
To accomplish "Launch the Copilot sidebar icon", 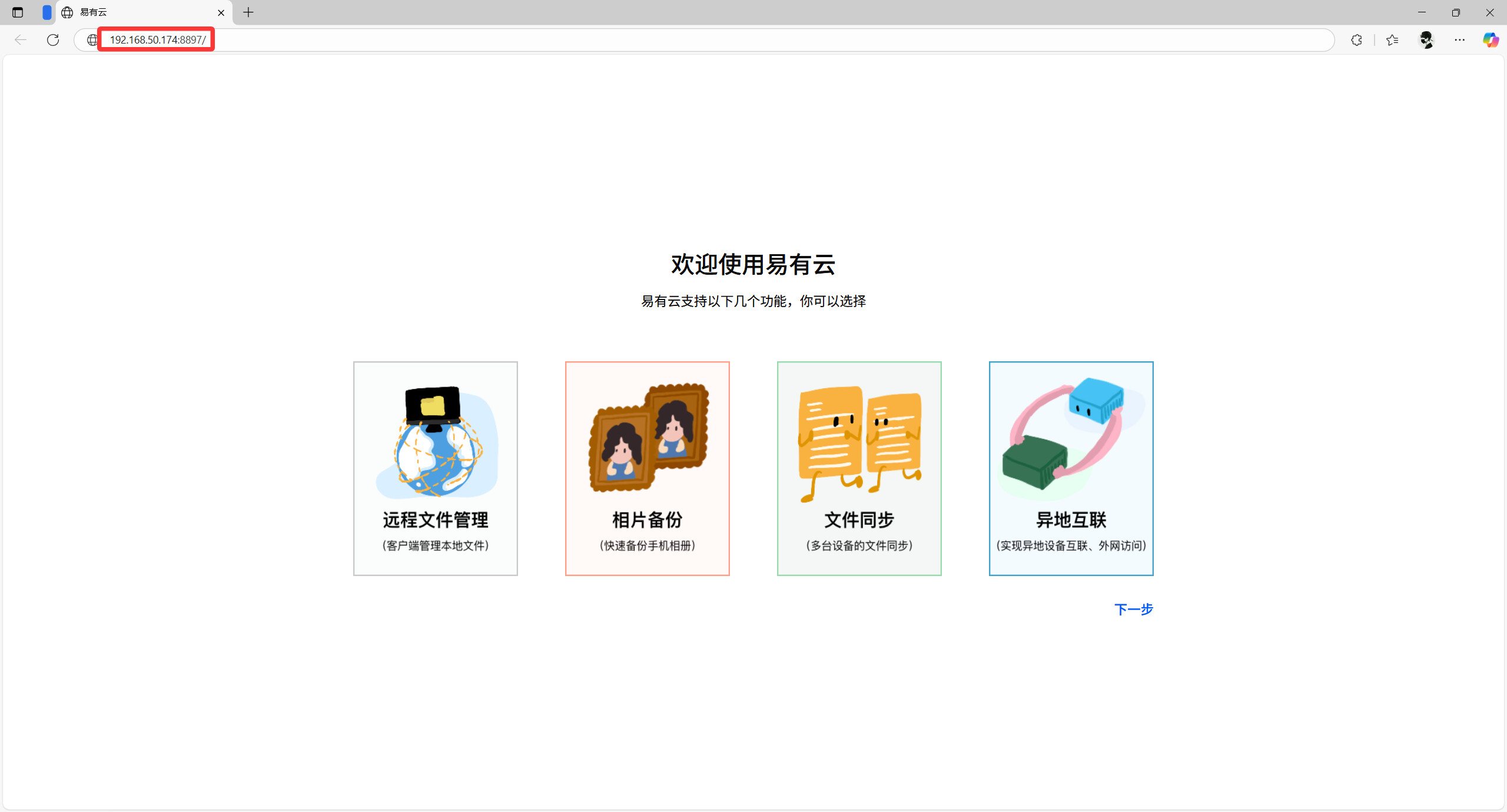I will [x=1491, y=39].
